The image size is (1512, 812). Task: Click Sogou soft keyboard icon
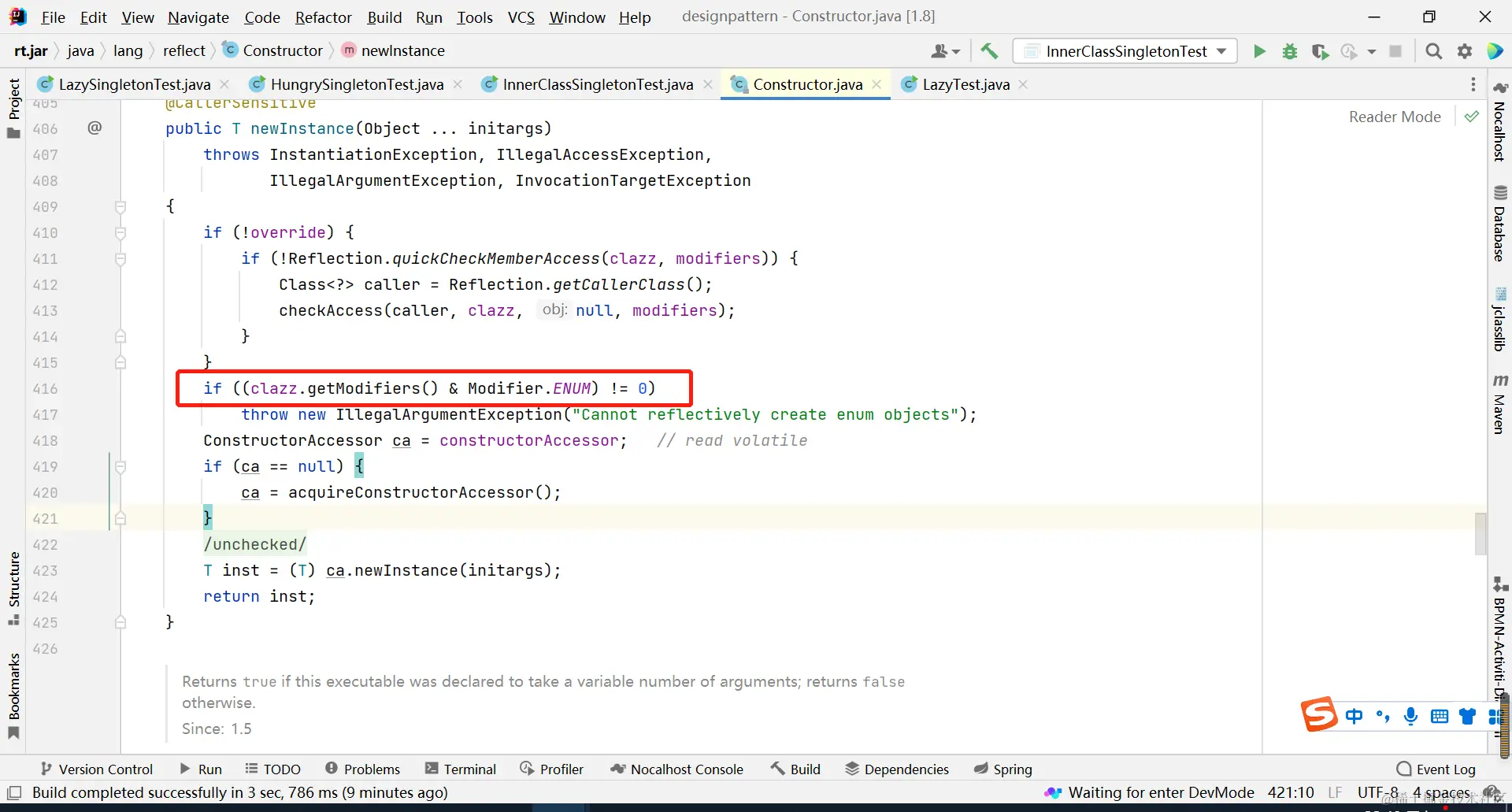pyautogui.click(x=1440, y=716)
